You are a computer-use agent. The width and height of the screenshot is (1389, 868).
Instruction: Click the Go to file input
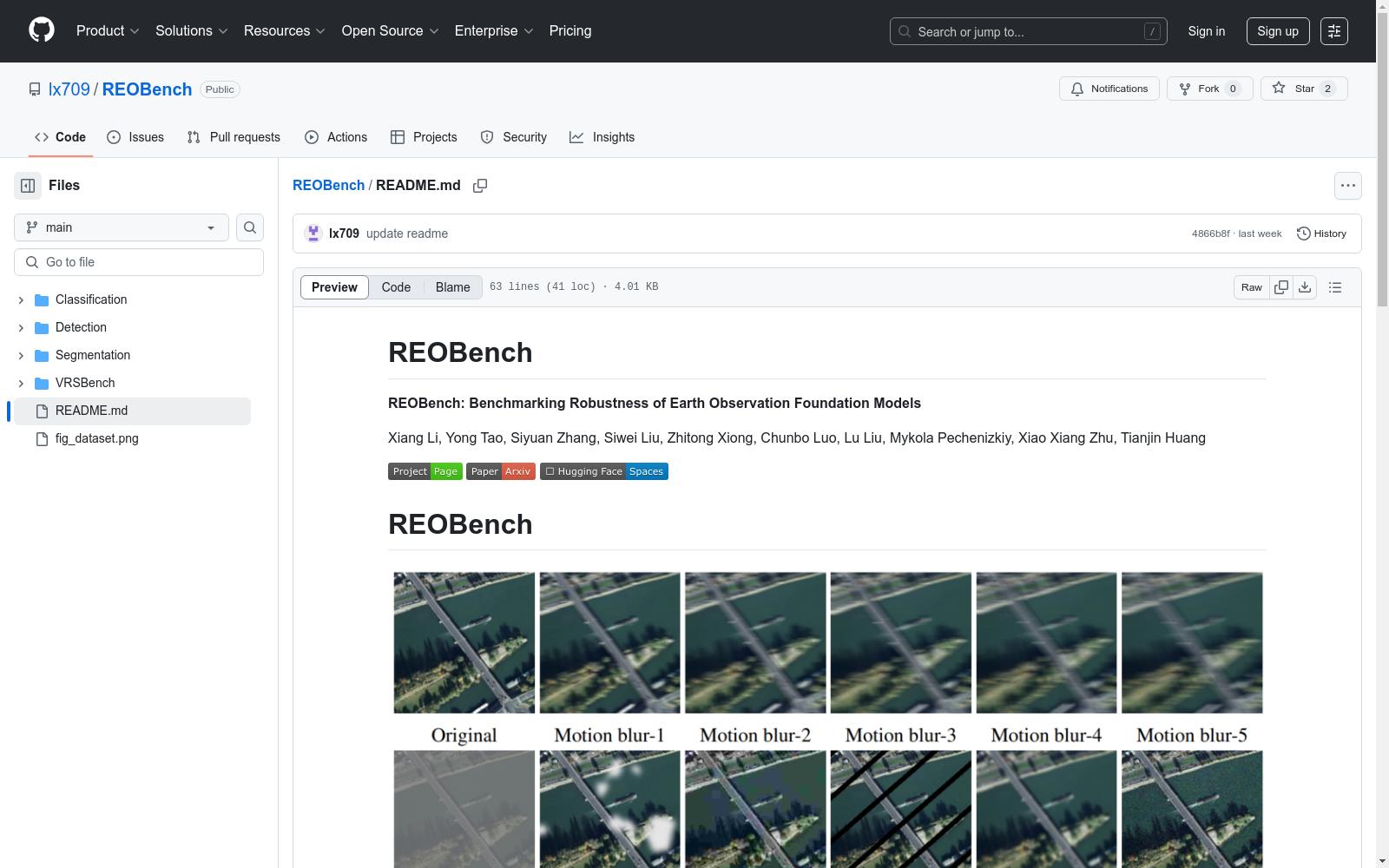click(x=139, y=262)
